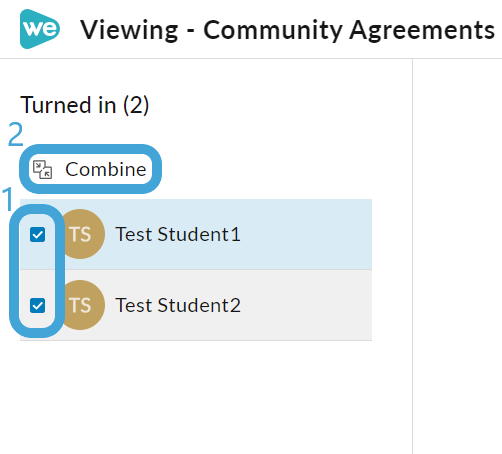Select Test Student2's TS avatar

pyautogui.click(x=82, y=305)
